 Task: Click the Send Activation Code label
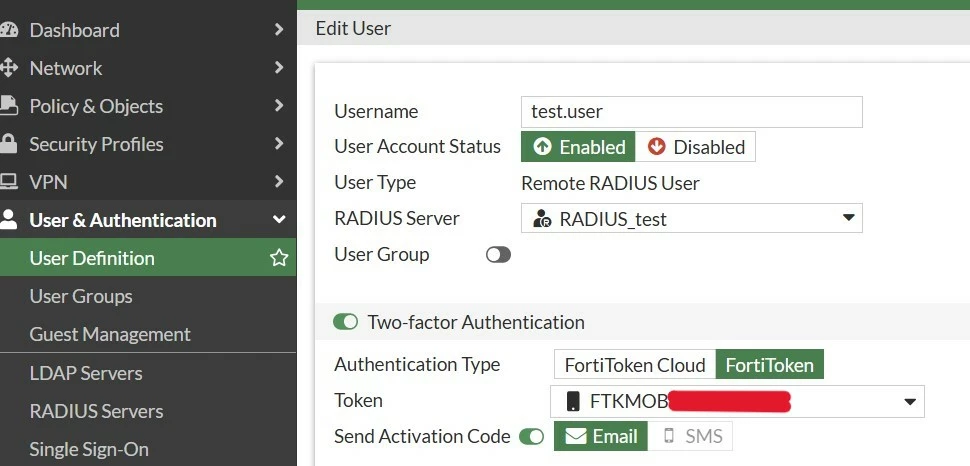coord(423,436)
